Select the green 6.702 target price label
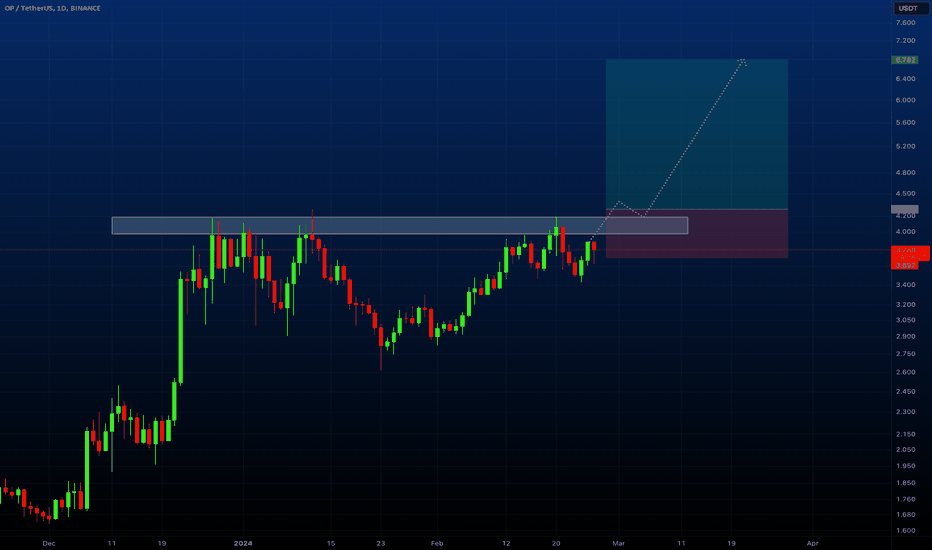The height and width of the screenshot is (550, 932). [905, 60]
